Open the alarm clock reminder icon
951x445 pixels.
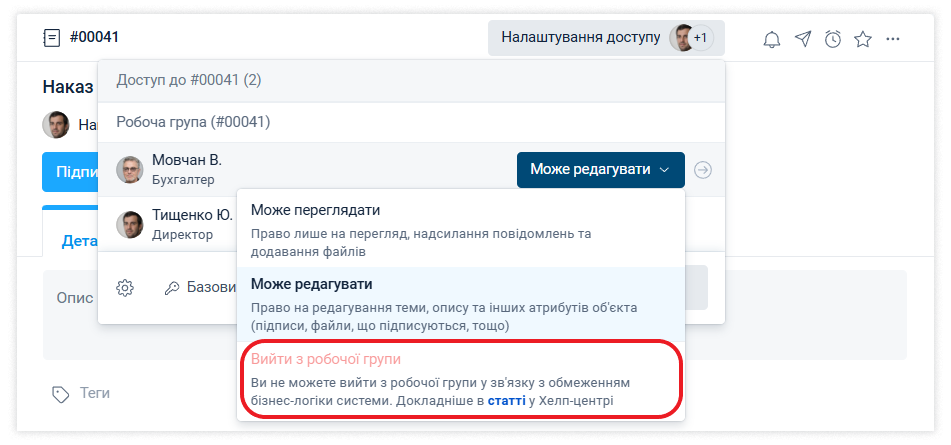(833, 39)
